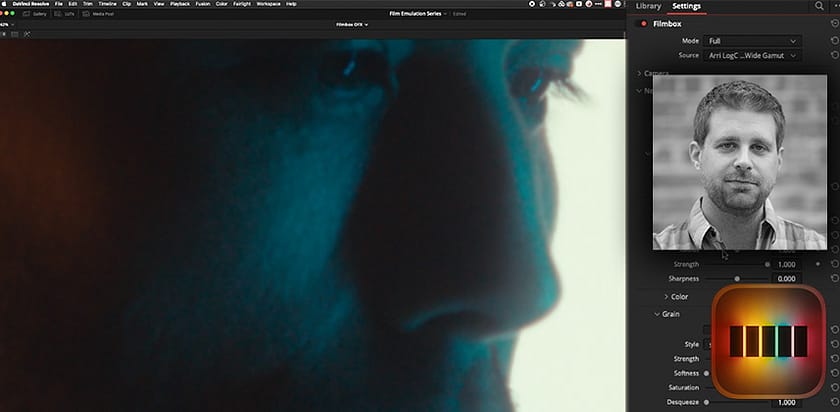Click the Sharpness value field 0.000

(x=786, y=279)
